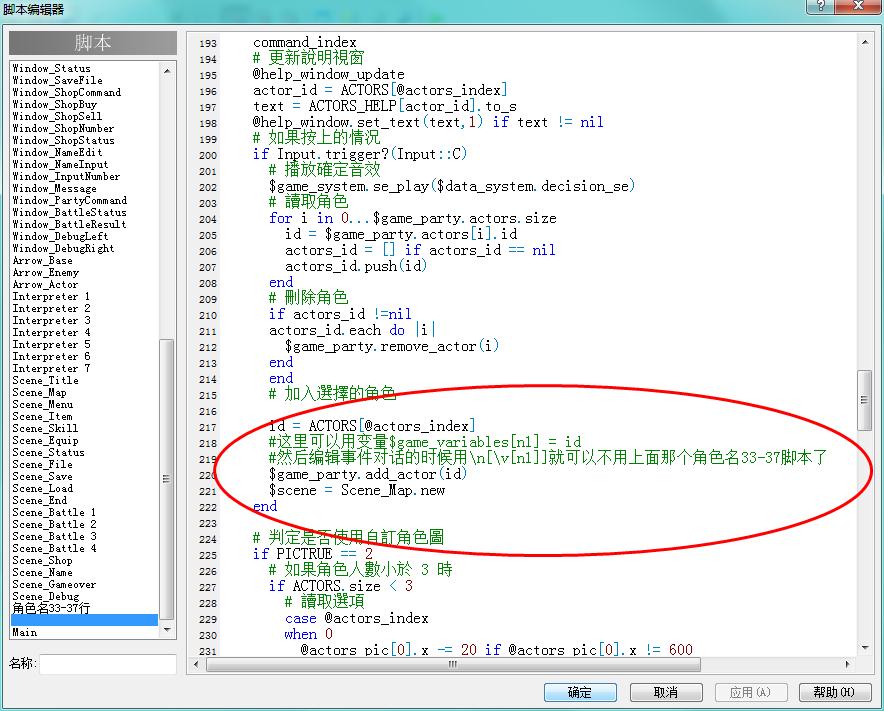Click script list scroll down arrow
Image resolution: width=884 pixels, height=711 pixels.
click(x=167, y=630)
